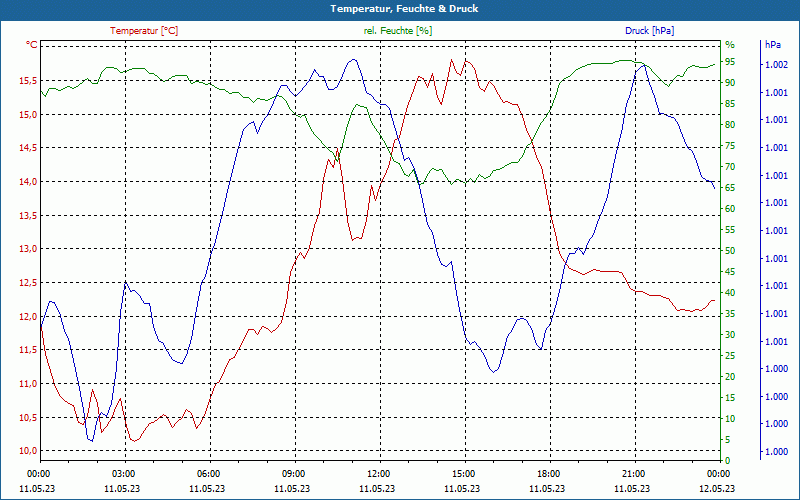Viewport: 800px width, 500px height.
Task: Click the 0 humidity axis value
Action: point(728,461)
